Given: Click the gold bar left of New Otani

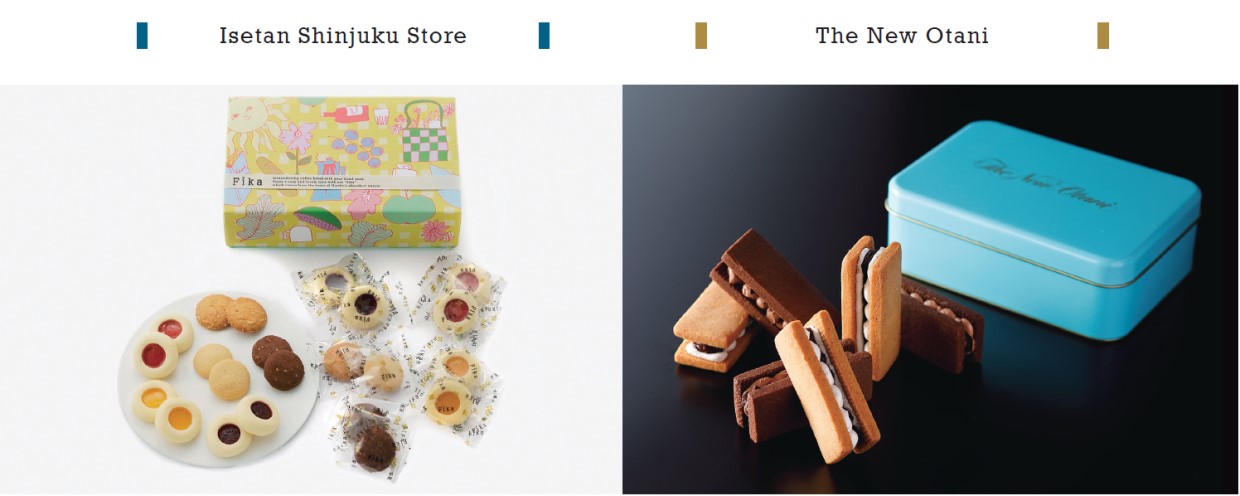Looking at the screenshot, I should 701,36.
